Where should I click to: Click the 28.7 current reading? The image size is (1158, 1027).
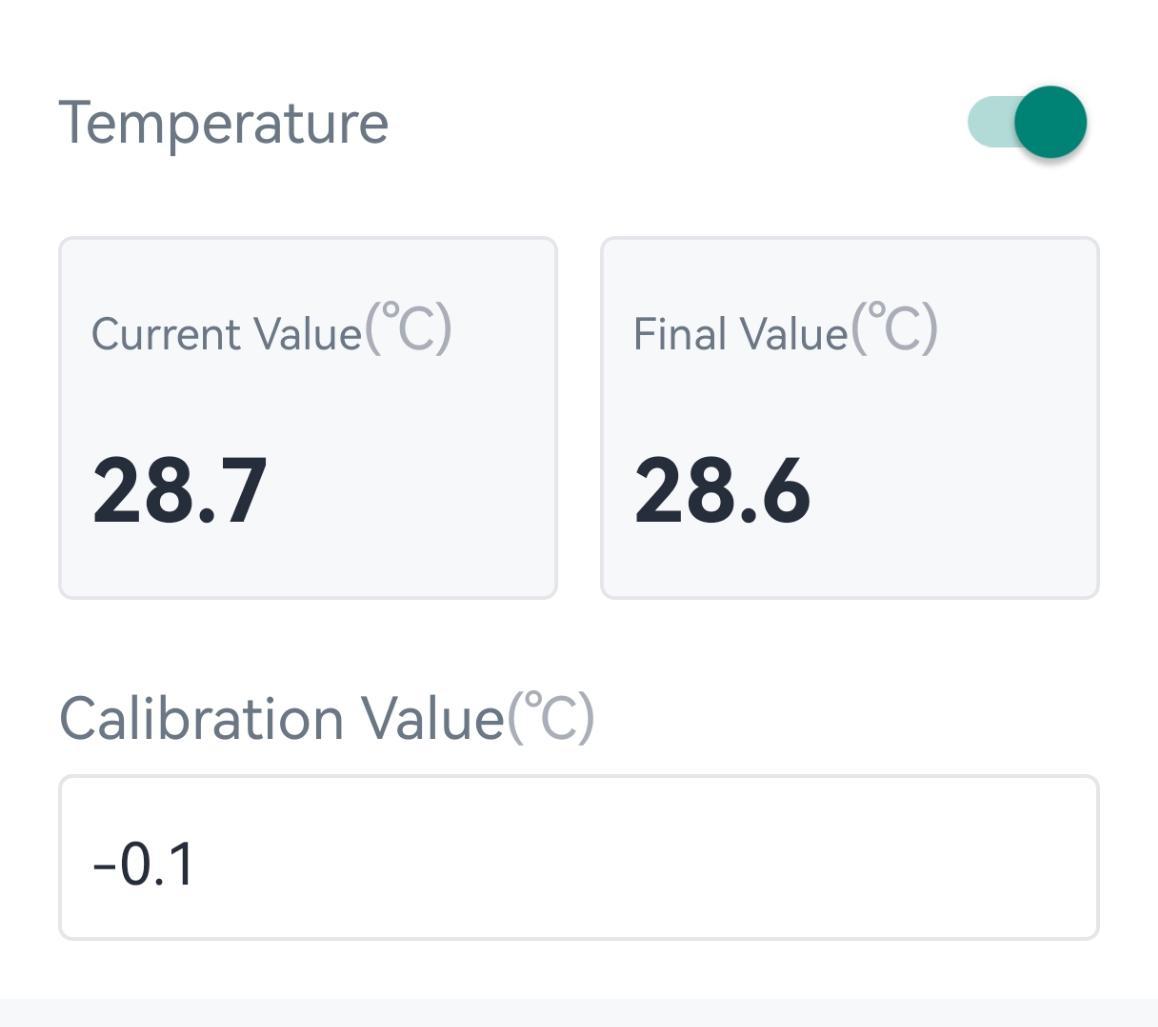[180, 490]
